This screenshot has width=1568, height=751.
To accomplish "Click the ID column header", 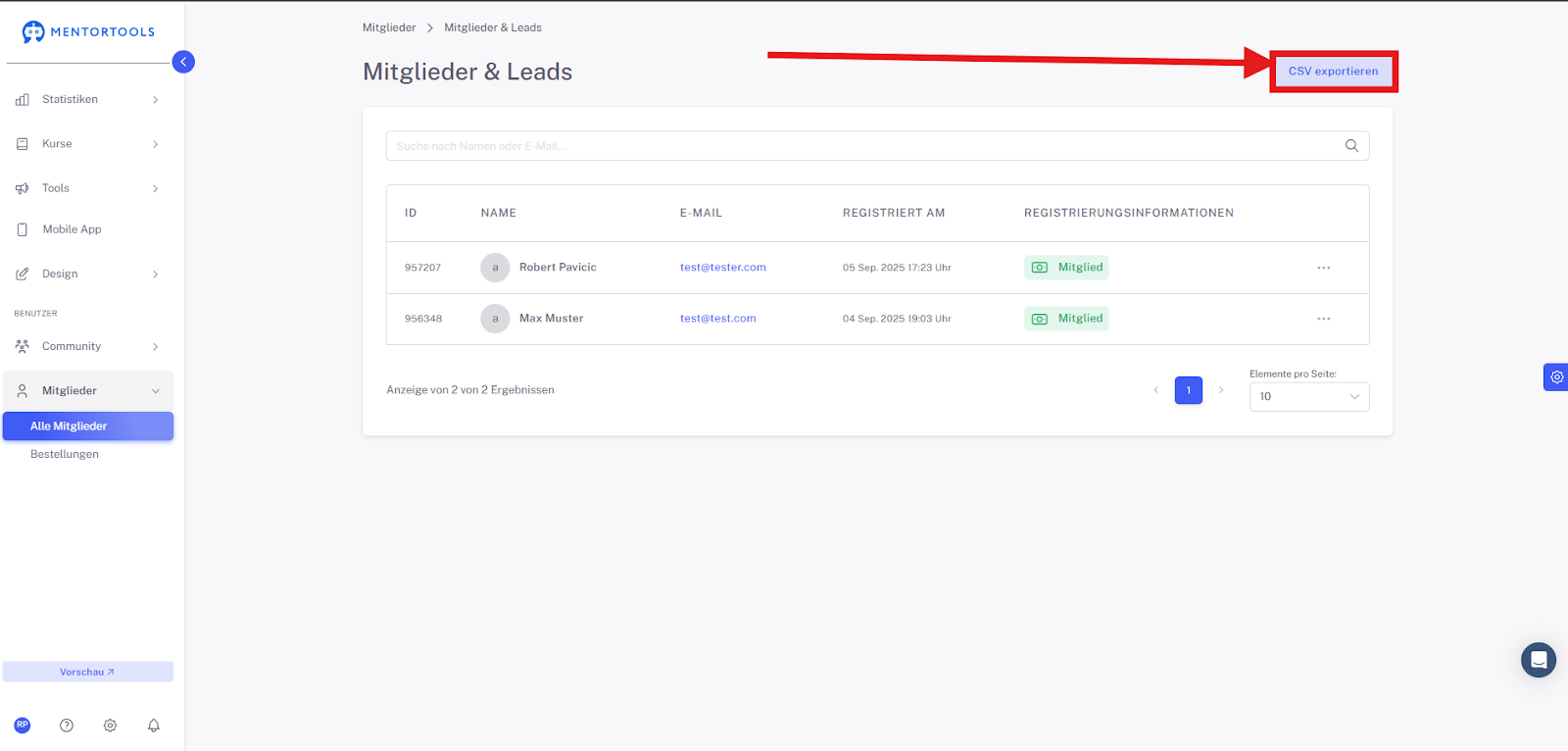I will pos(411,213).
